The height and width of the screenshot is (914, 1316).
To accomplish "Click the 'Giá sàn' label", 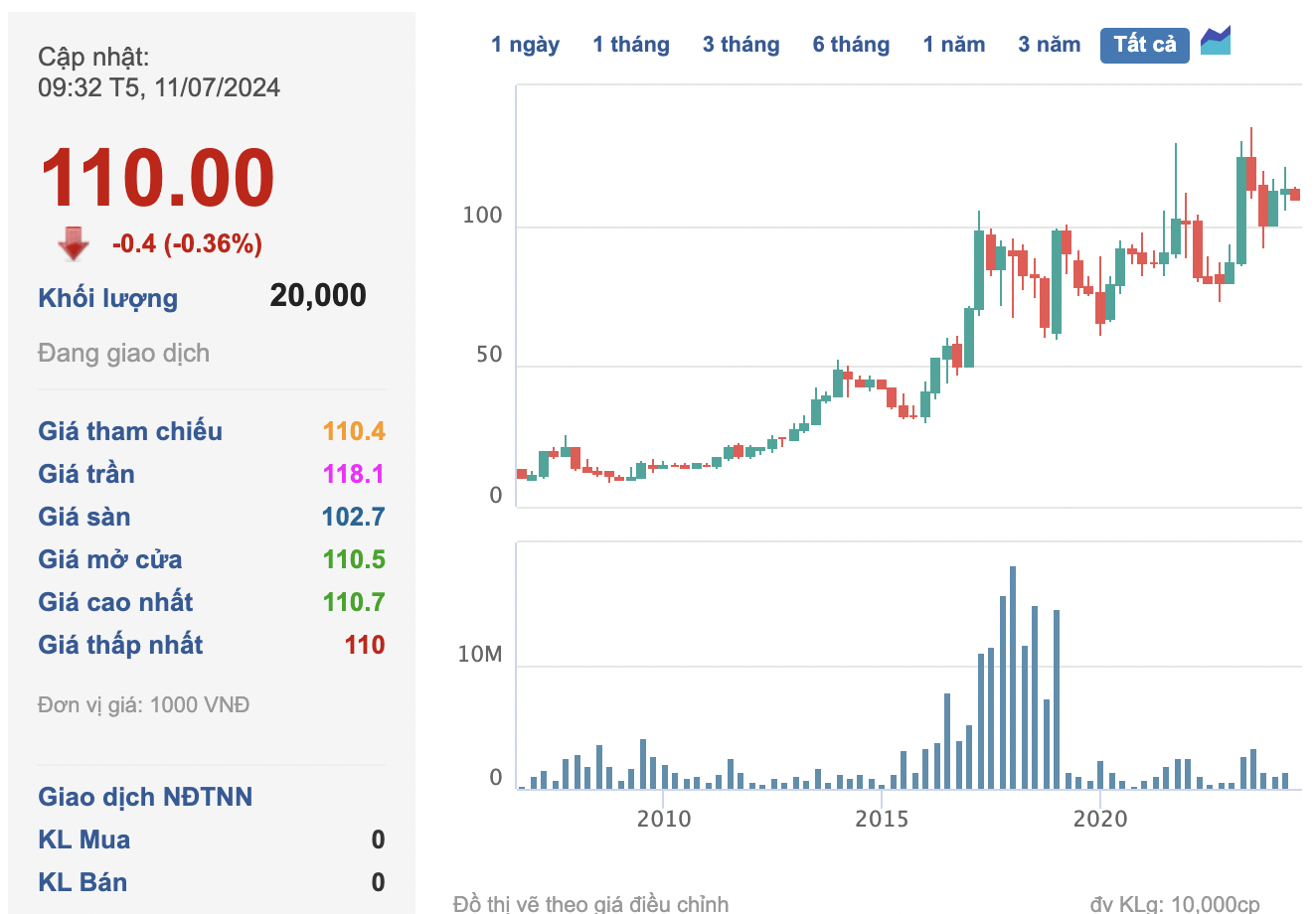I will [84, 517].
